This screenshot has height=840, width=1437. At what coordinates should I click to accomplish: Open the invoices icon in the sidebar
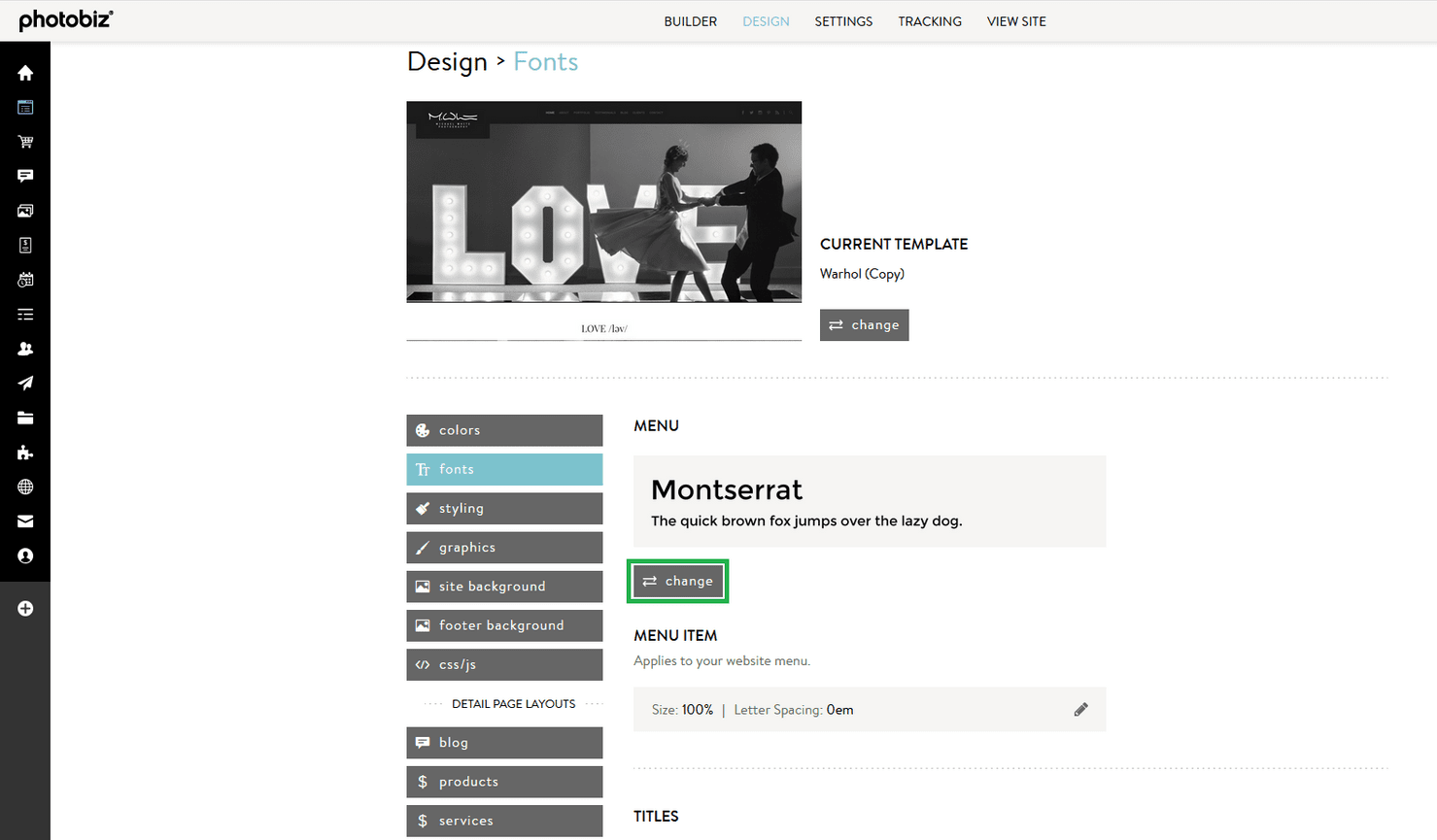click(25, 245)
